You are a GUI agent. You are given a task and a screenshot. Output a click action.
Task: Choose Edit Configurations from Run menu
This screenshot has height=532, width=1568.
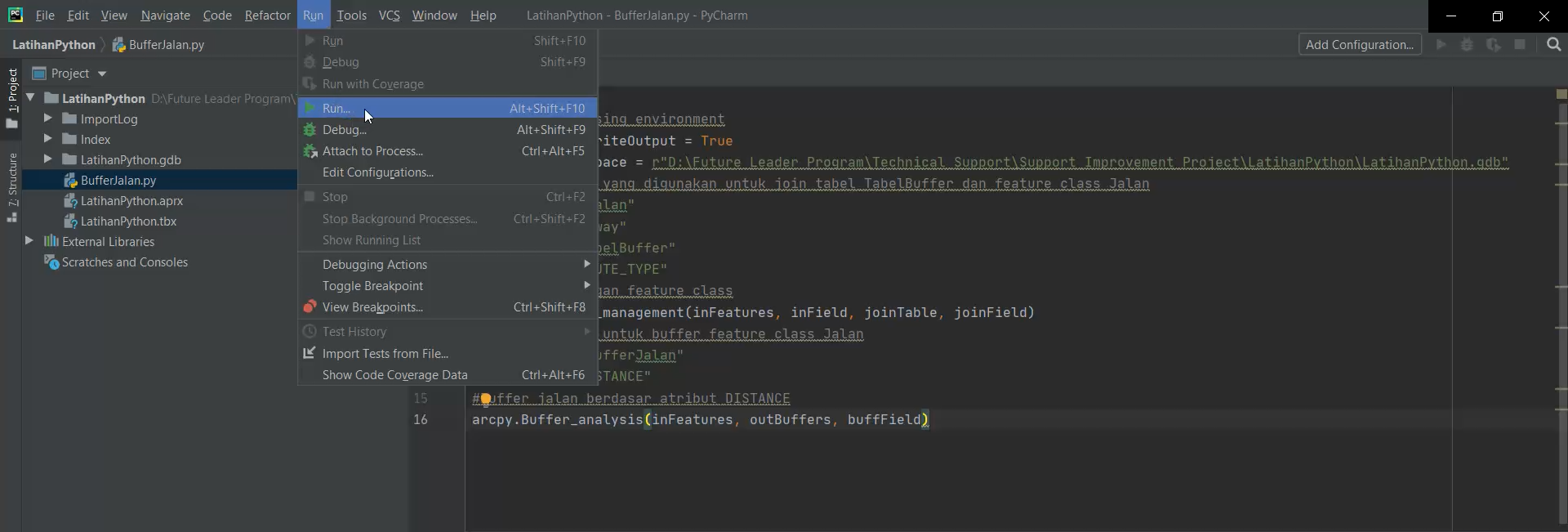[377, 172]
